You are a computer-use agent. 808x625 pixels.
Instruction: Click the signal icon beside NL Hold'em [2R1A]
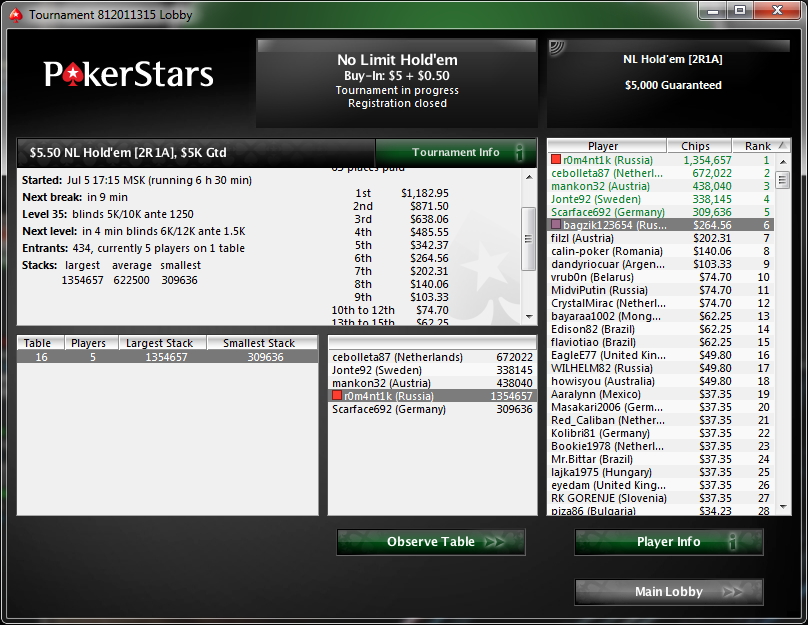(x=557, y=47)
